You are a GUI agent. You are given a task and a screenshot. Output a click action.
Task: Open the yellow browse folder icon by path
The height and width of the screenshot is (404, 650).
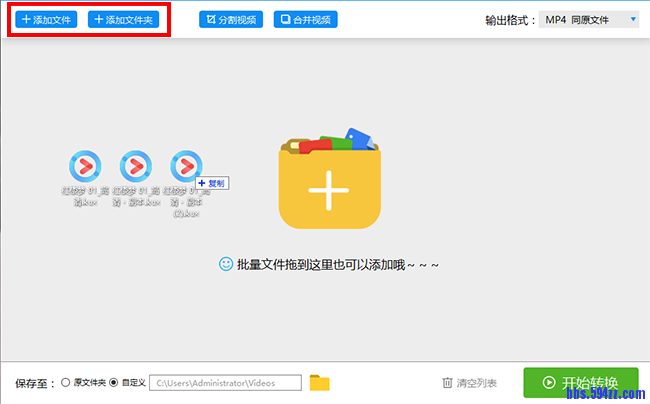(319, 382)
